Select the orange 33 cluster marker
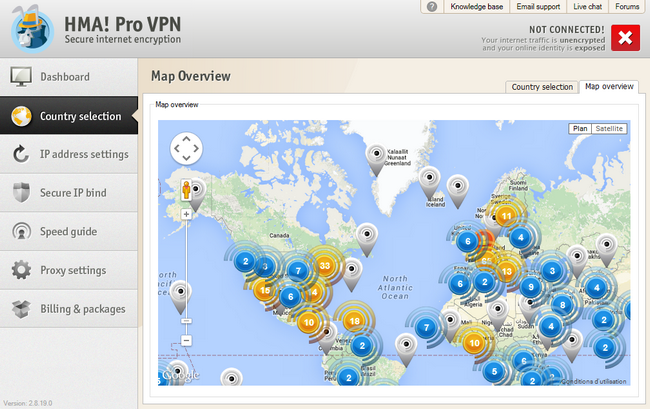 pos(325,266)
